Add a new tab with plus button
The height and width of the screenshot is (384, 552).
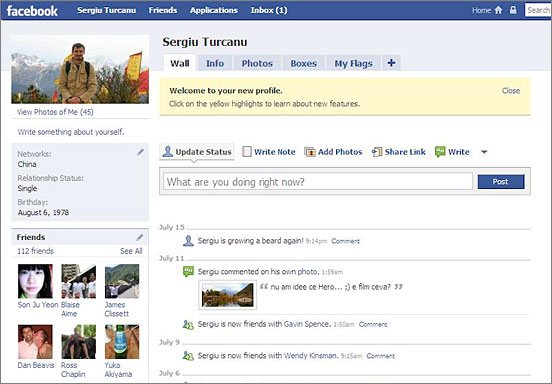tap(391, 63)
